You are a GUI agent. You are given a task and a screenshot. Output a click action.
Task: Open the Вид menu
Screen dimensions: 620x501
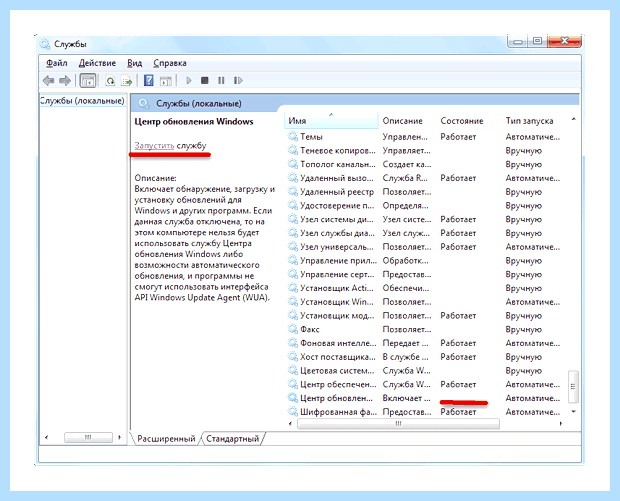pyautogui.click(x=134, y=63)
